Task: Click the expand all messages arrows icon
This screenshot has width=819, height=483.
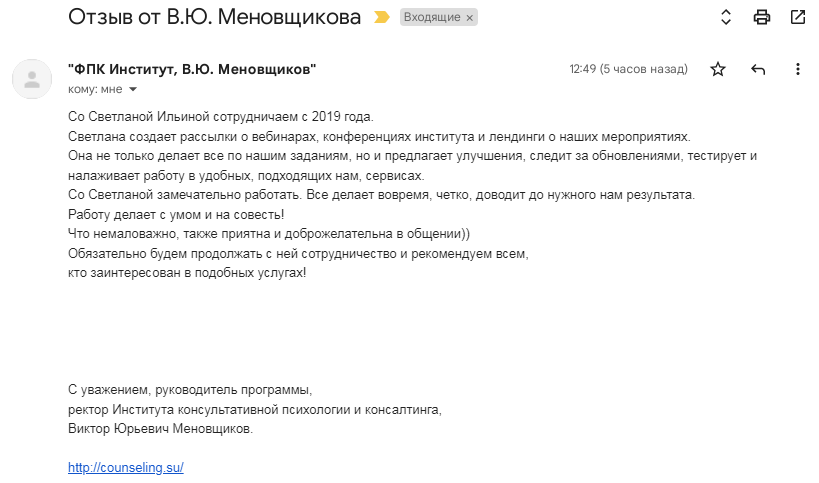Action: pos(726,17)
